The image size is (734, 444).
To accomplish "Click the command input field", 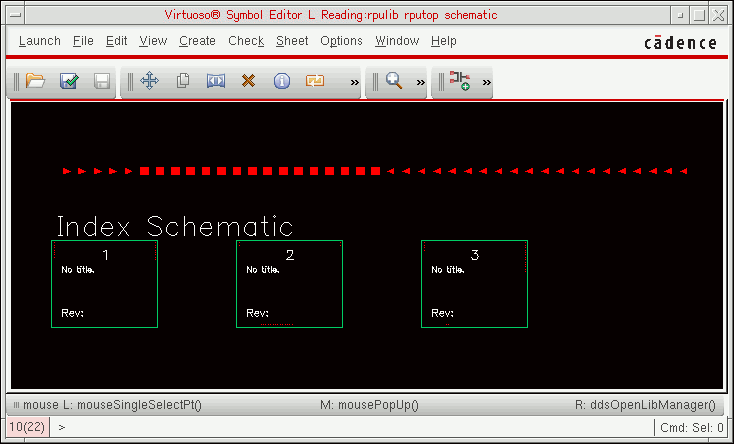I will click(x=352, y=427).
